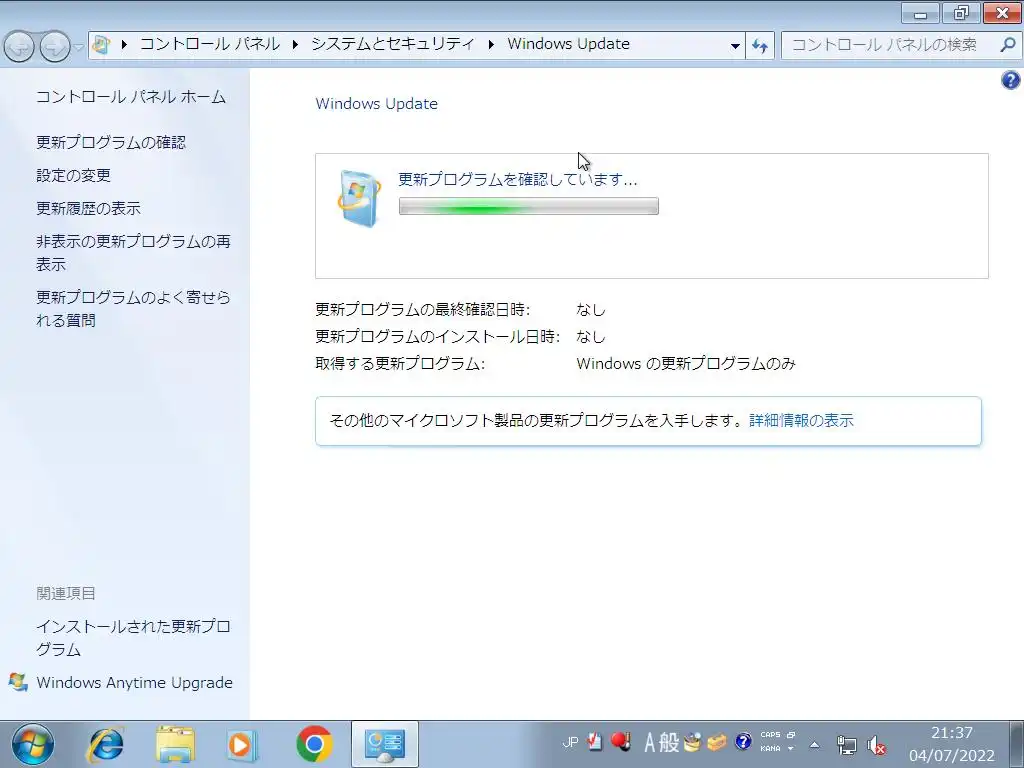Click 詳細情報の表示 link
Image resolution: width=1024 pixels, height=768 pixels.
coord(801,421)
